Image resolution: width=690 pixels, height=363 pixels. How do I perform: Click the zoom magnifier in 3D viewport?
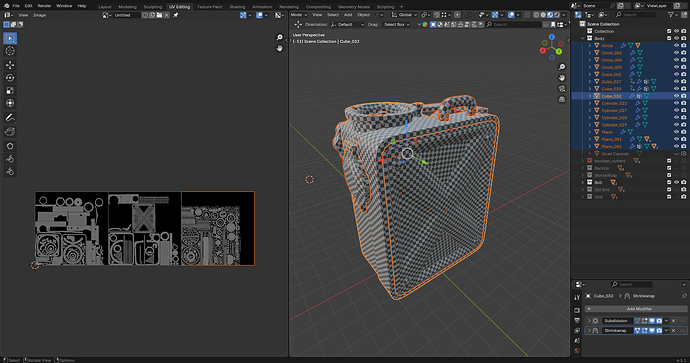562,67
